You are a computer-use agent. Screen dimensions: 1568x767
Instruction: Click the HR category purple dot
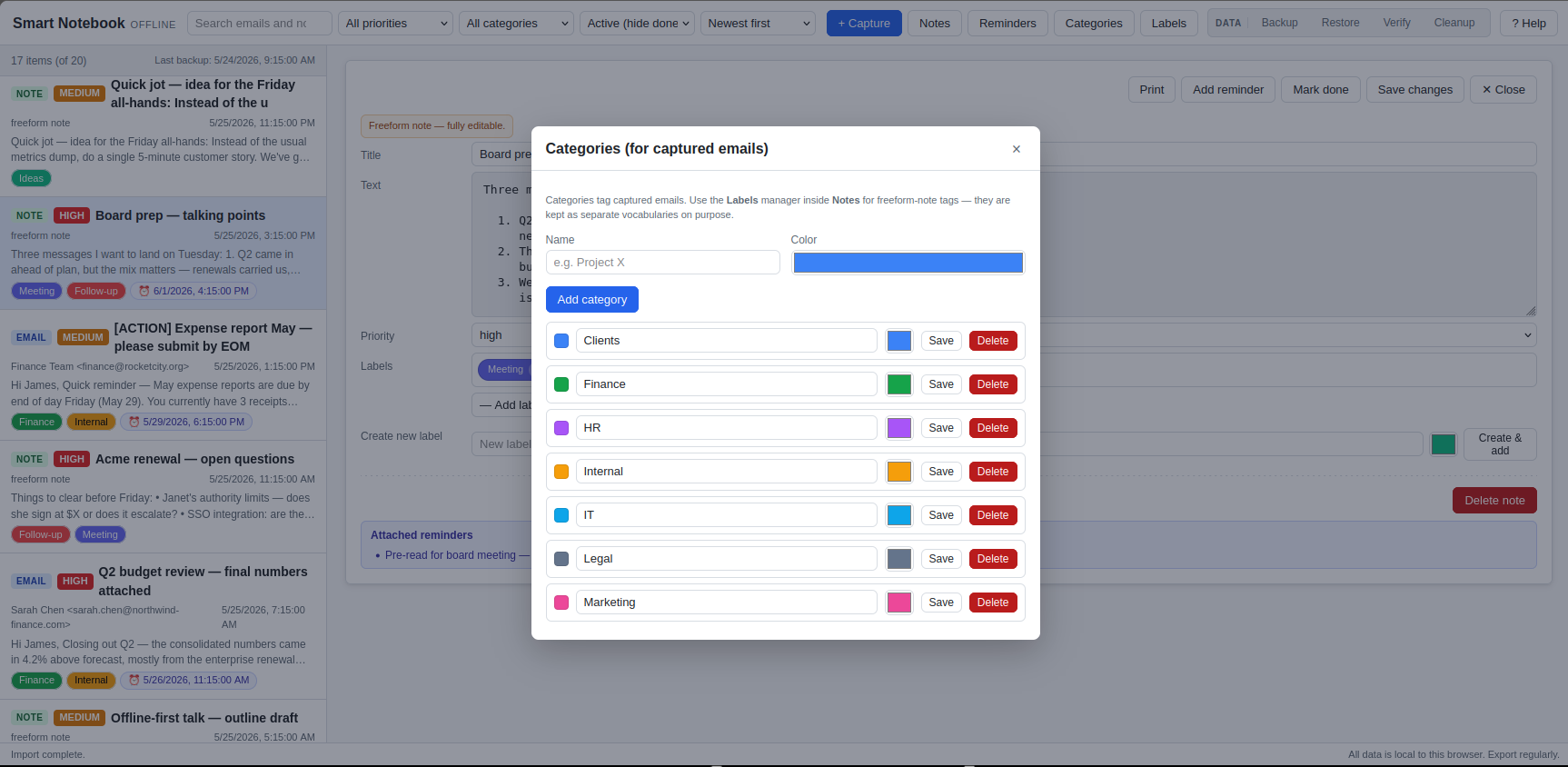561,428
